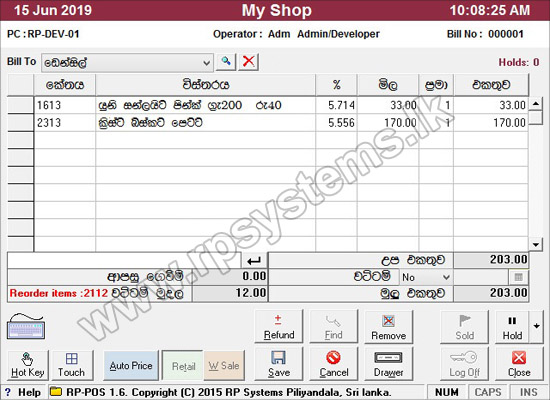
Task: Open the cash Drawer
Action: (389, 364)
